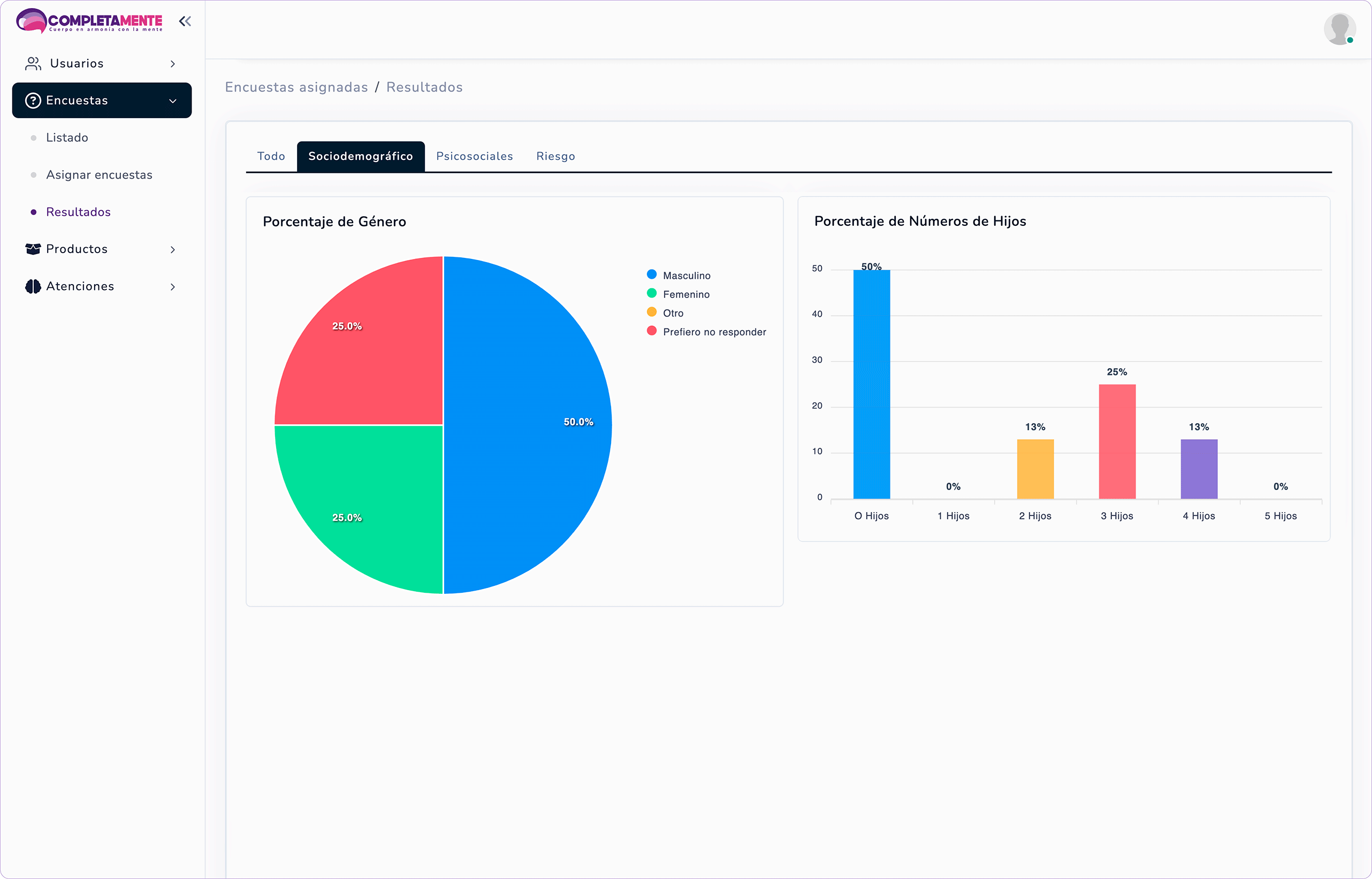Image resolution: width=1372 pixels, height=879 pixels.
Task: Click the Productos box icon
Action: click(33, 249)
